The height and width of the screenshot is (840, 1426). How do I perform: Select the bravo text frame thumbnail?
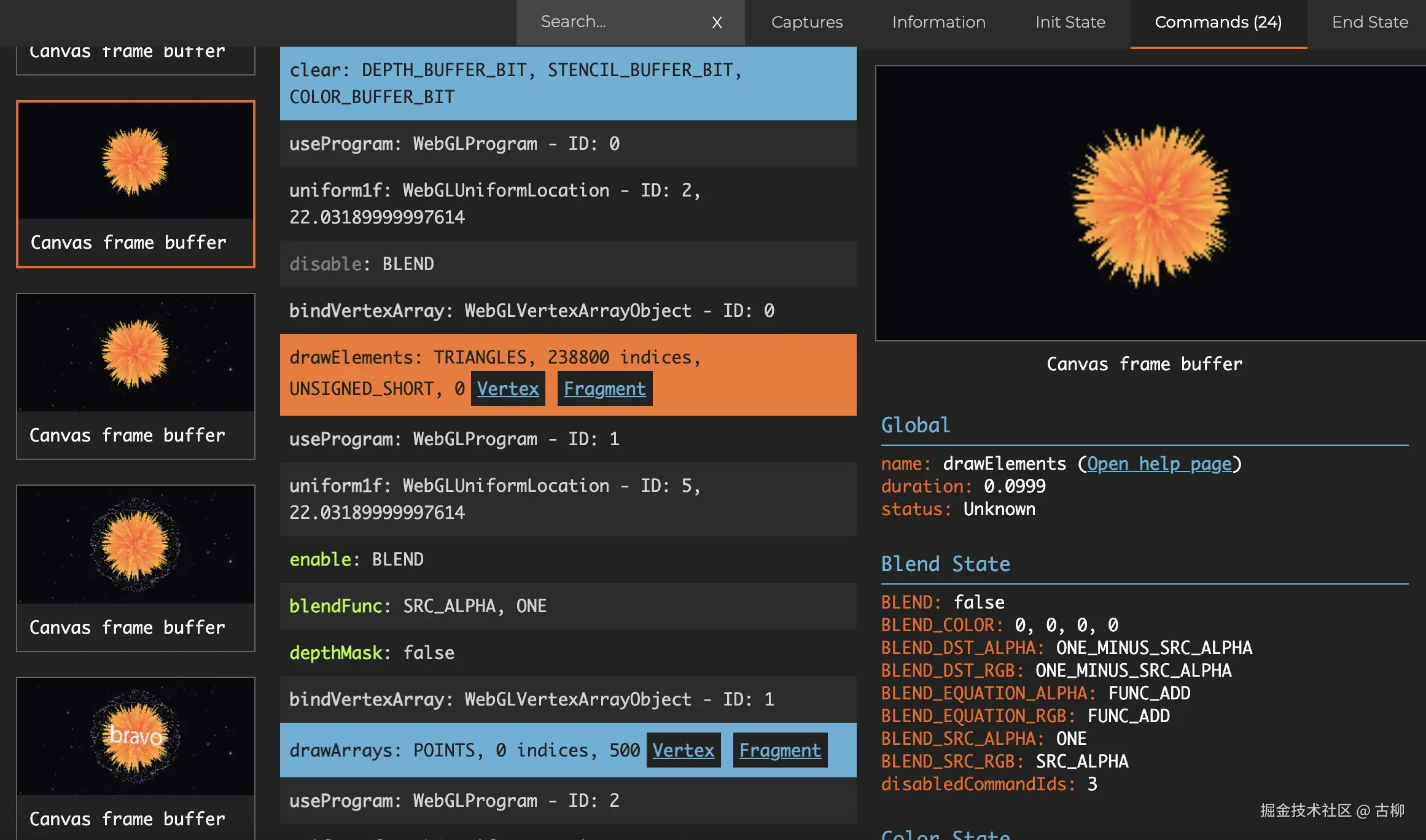click(x=136, y=736)
